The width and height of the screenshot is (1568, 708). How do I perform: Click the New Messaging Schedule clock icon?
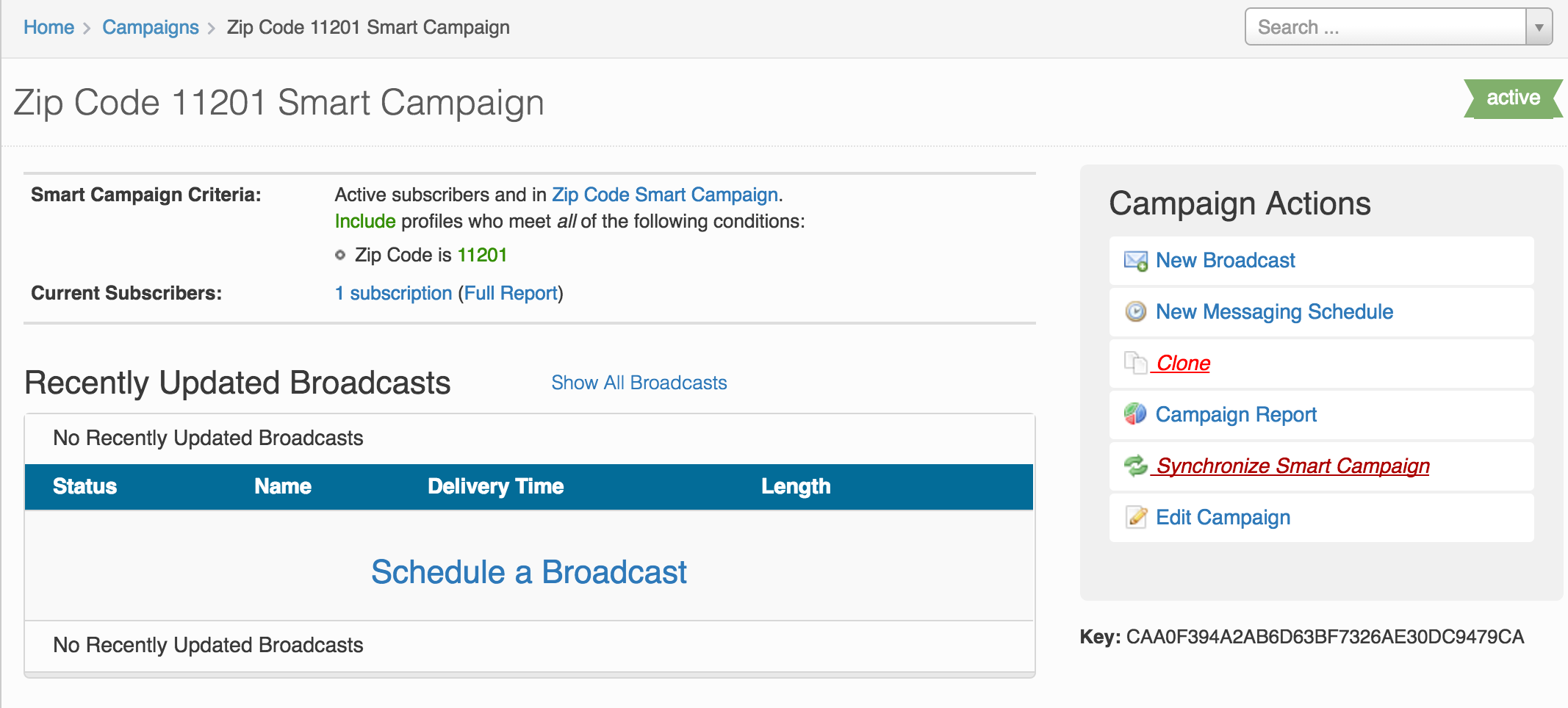[x=1136, y=311]
